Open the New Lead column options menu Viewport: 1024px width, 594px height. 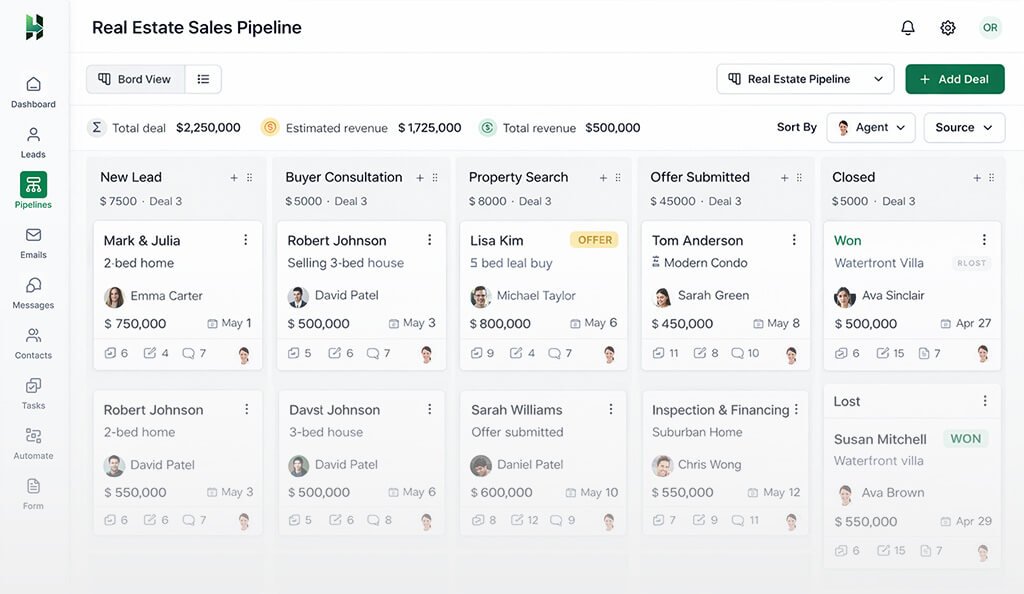(x=248, y=177)
